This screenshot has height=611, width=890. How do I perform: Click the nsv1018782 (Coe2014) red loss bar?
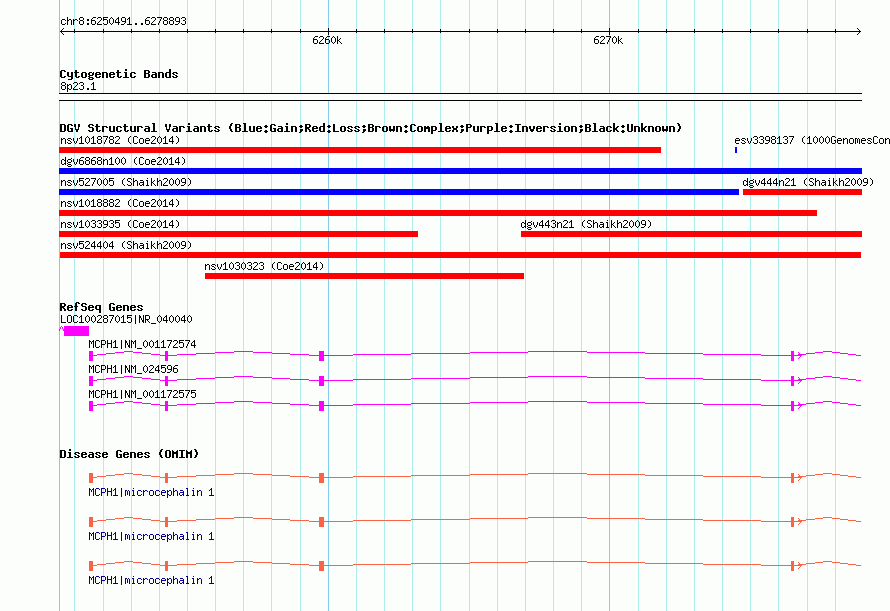tap(360, 150)
